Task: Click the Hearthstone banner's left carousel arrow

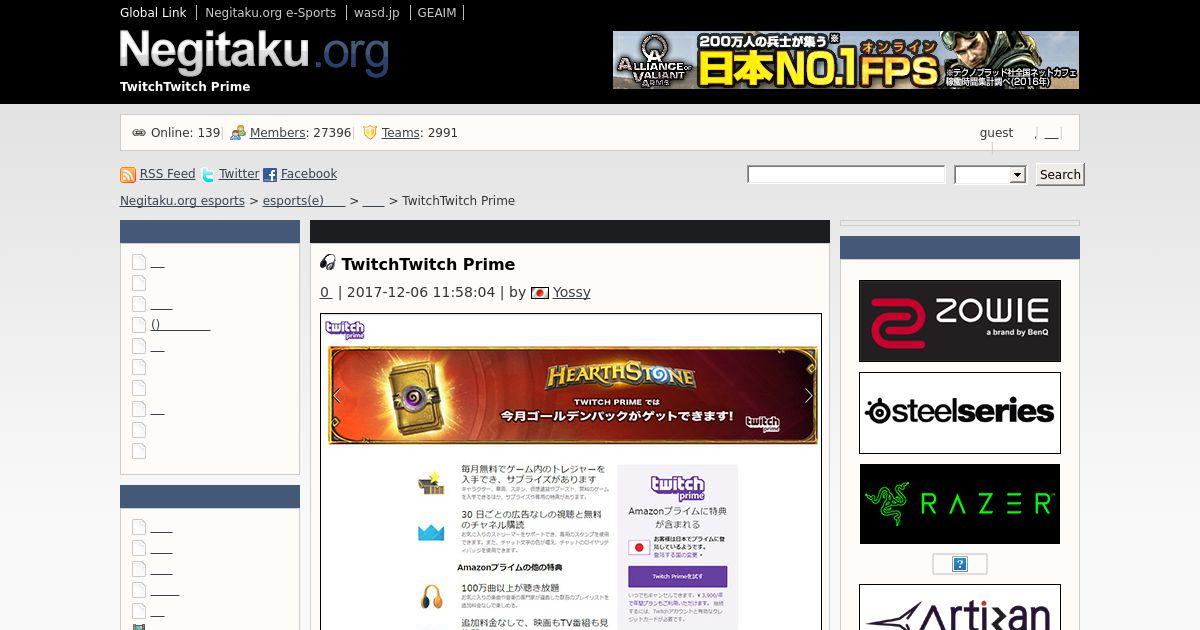Action: pos(337,396)
